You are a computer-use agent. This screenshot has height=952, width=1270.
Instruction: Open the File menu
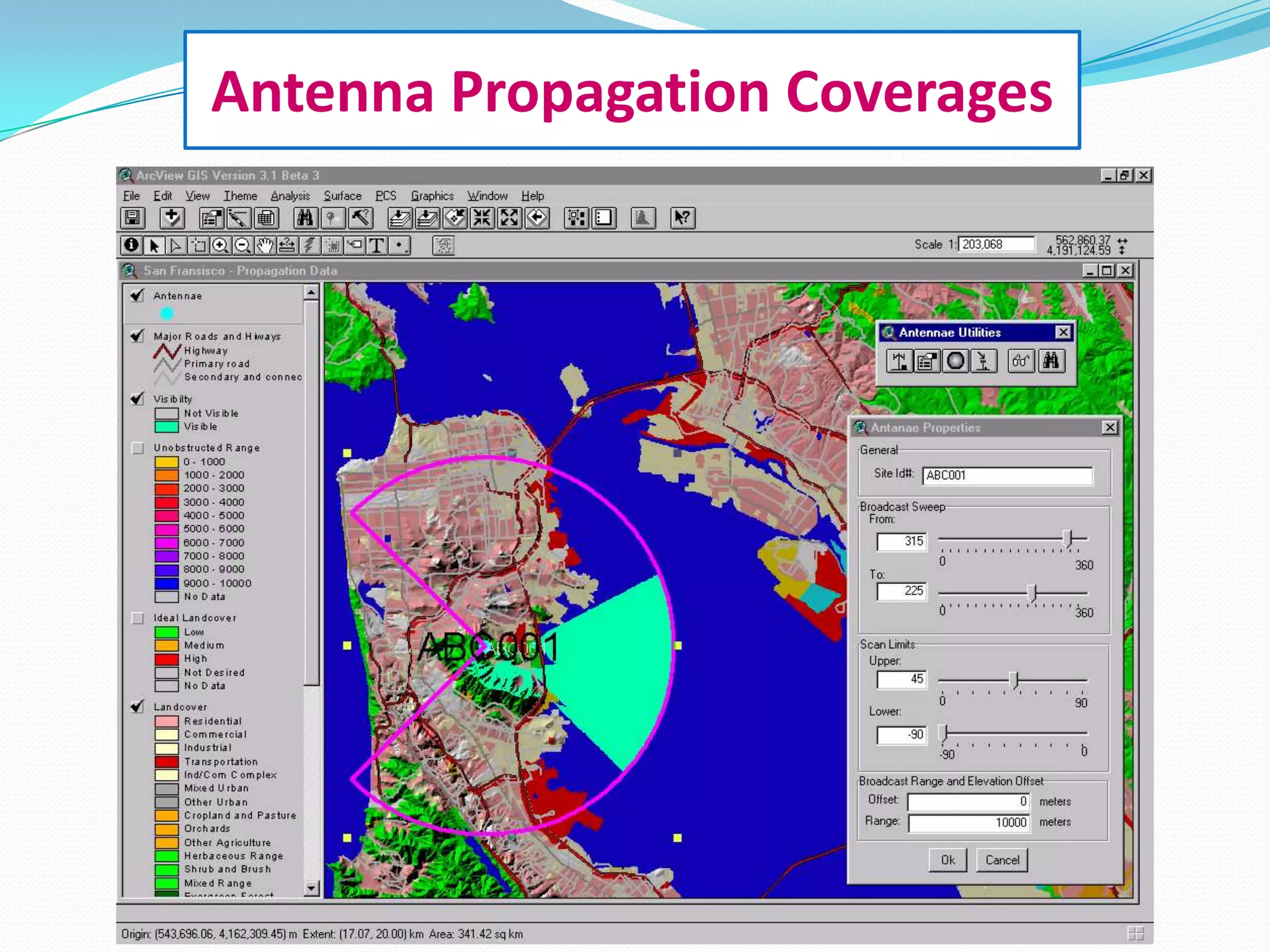coord(131,196)
